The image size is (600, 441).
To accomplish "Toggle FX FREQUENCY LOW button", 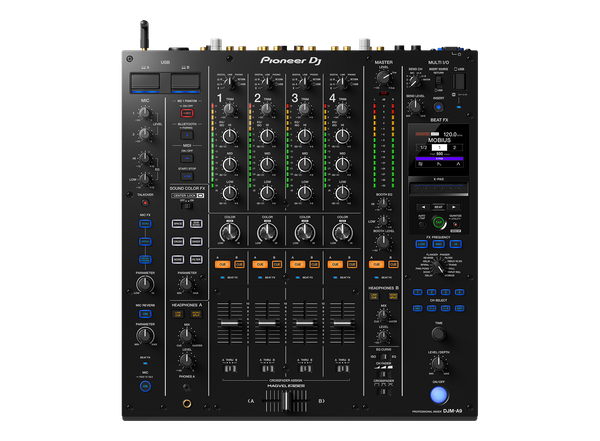I will pos(421,244).
